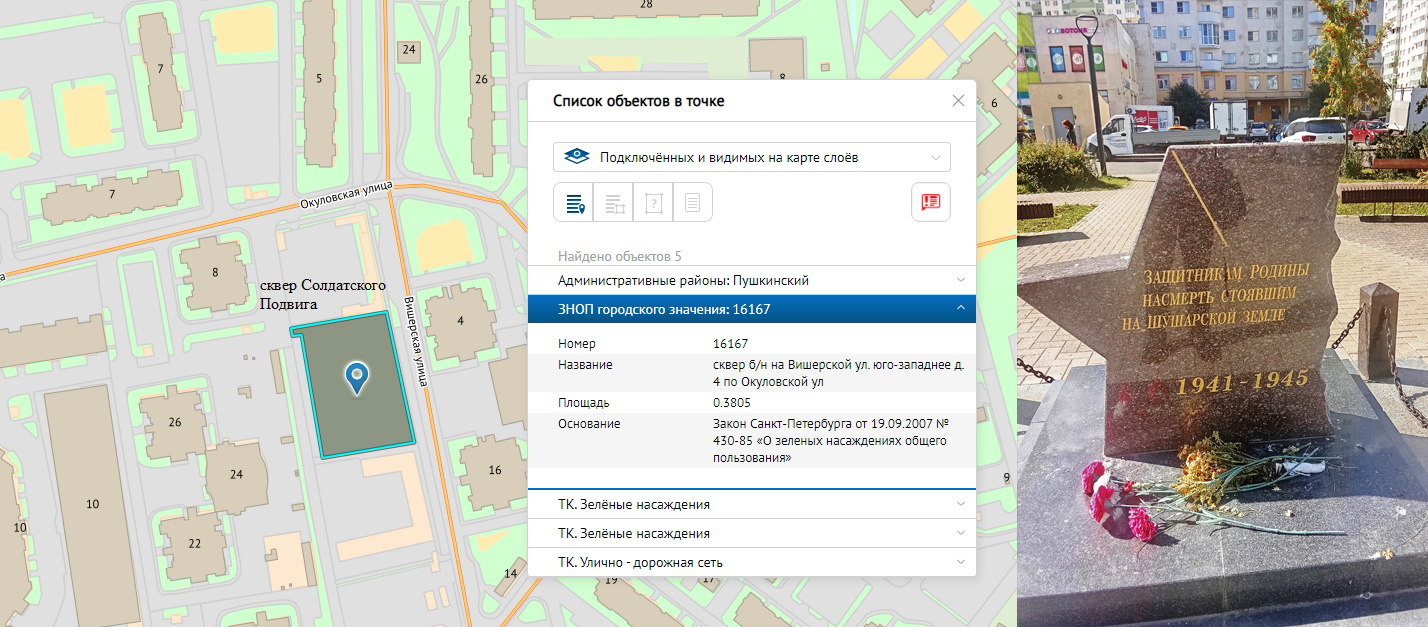Close the "Список объектов в точке" popup
Viewport: 1428px width, 627px height.
[958, 101]
